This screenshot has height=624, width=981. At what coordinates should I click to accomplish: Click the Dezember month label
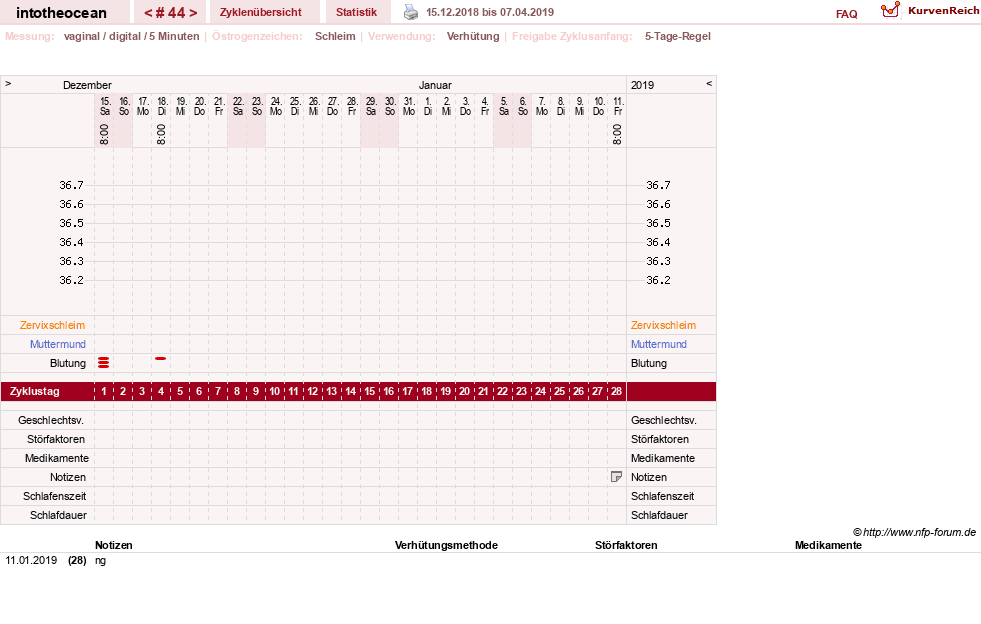(87, 85)
